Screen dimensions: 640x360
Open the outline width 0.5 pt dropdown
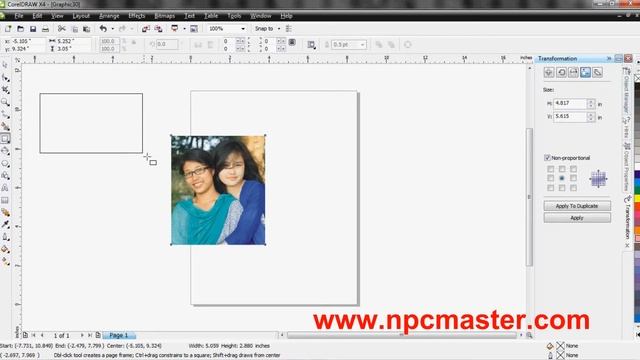click(x=362, y=44)
